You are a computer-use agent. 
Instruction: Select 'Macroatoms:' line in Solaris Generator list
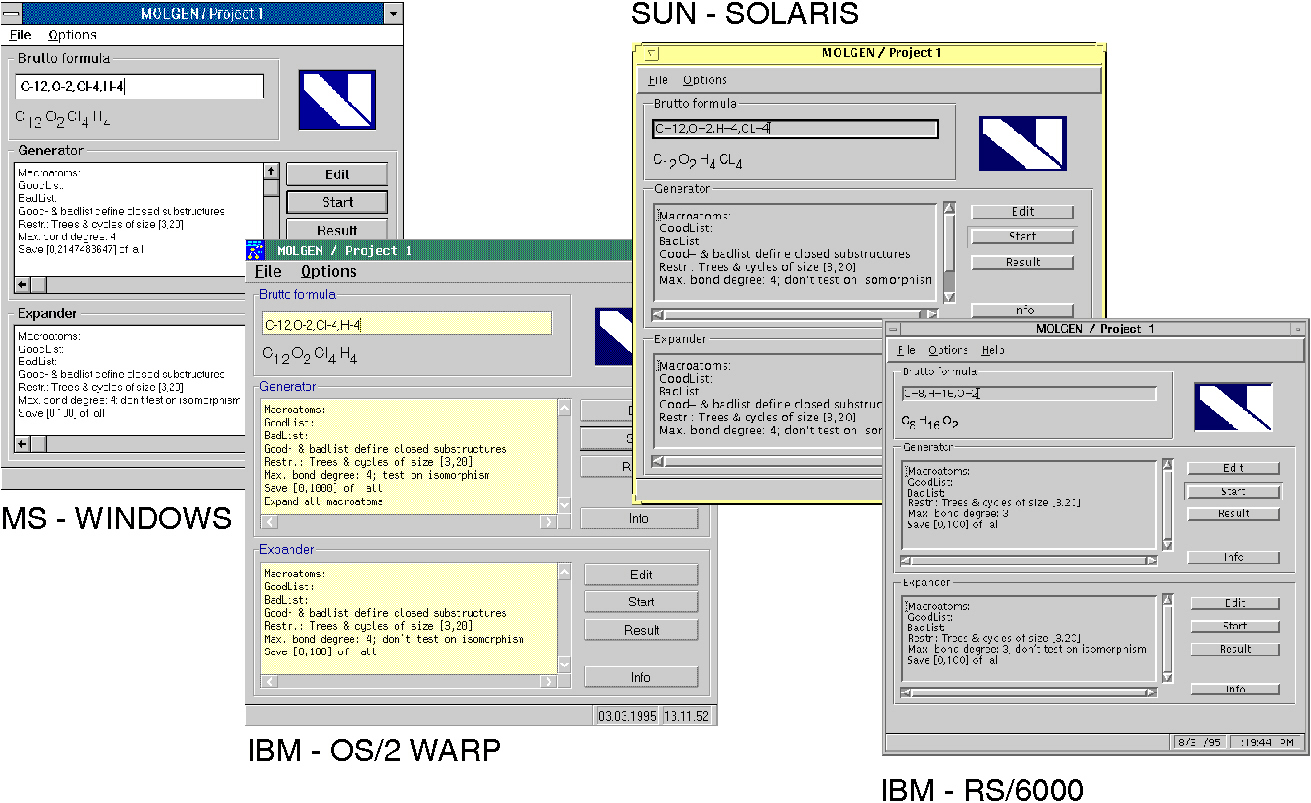pyautogui.click(x=695, y=215)
